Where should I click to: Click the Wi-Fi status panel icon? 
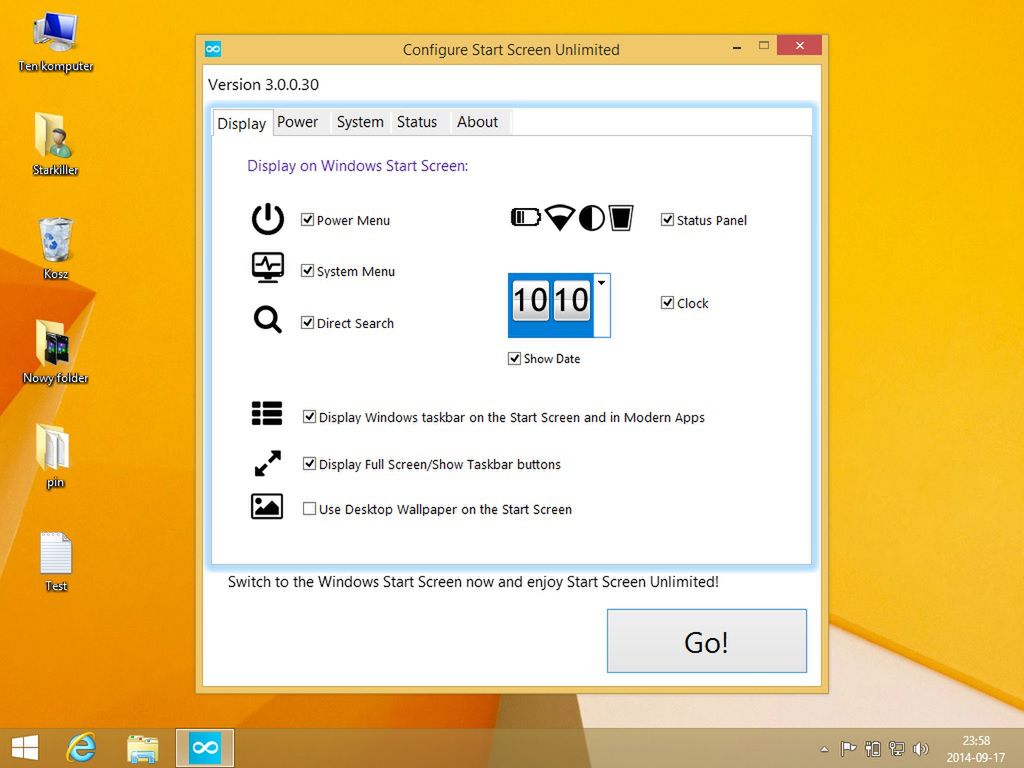click(x=560, y=217)
